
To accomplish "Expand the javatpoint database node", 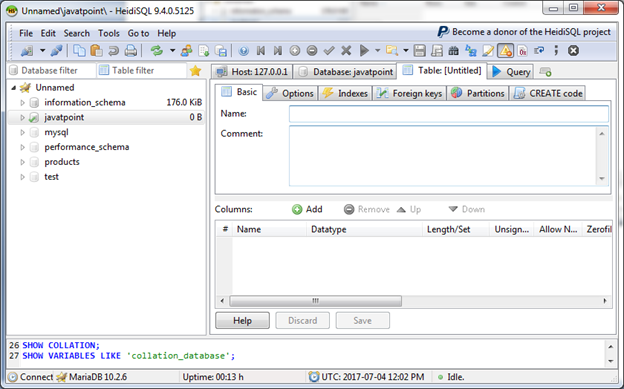I will 22,117.
